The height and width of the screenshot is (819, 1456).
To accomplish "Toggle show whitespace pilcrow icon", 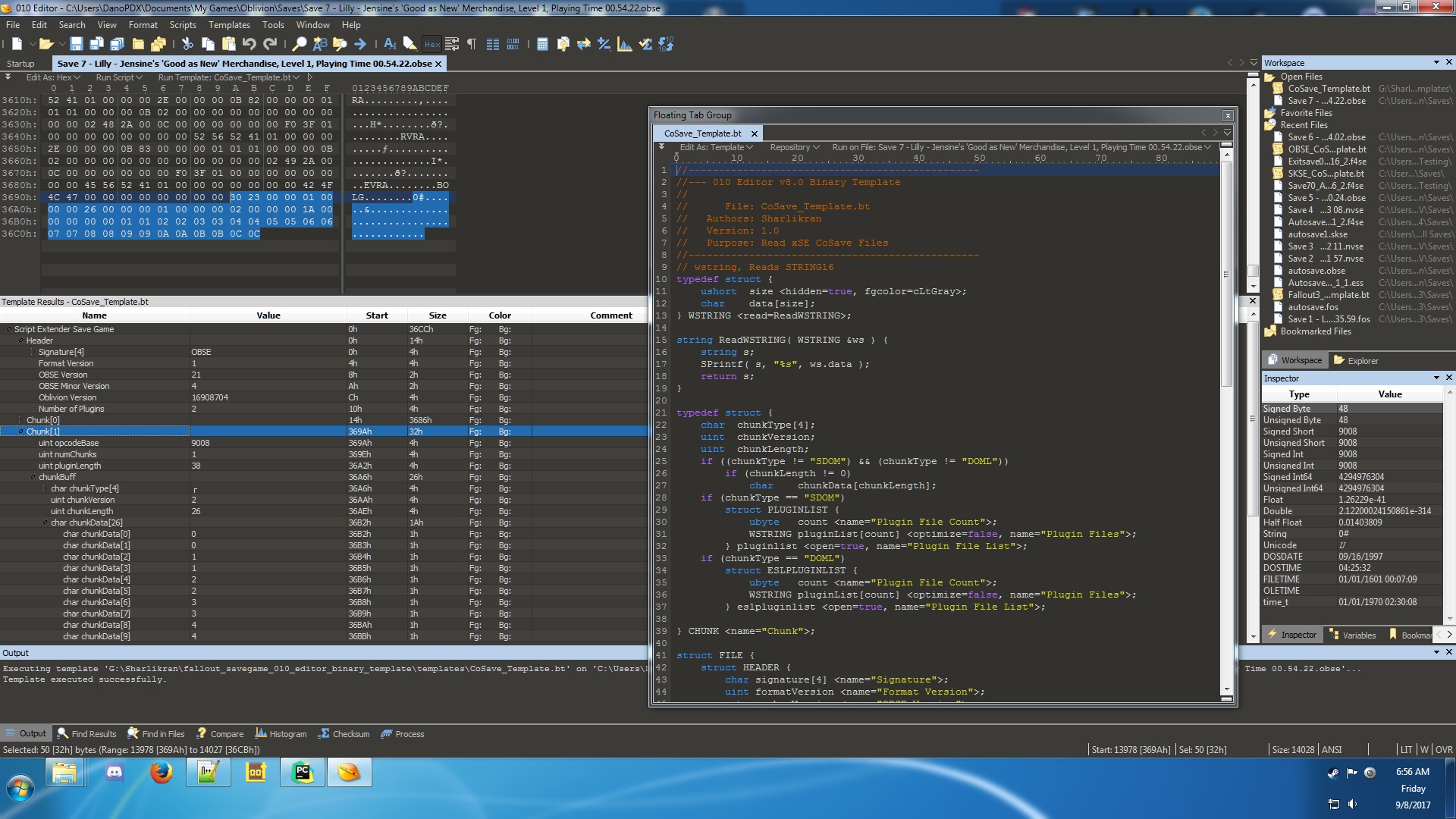I will [471, 44].
